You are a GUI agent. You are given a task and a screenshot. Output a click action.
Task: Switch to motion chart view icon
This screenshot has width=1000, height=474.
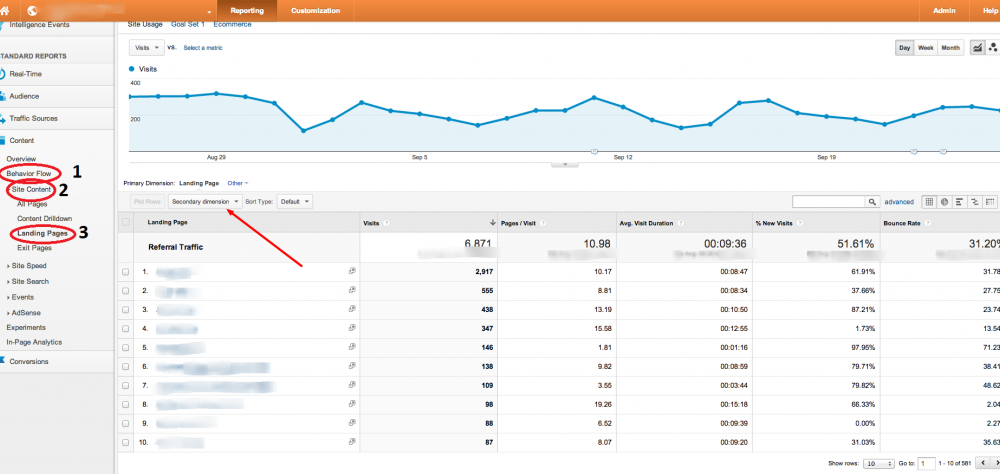pyautogui.click(x=994, y=48)
